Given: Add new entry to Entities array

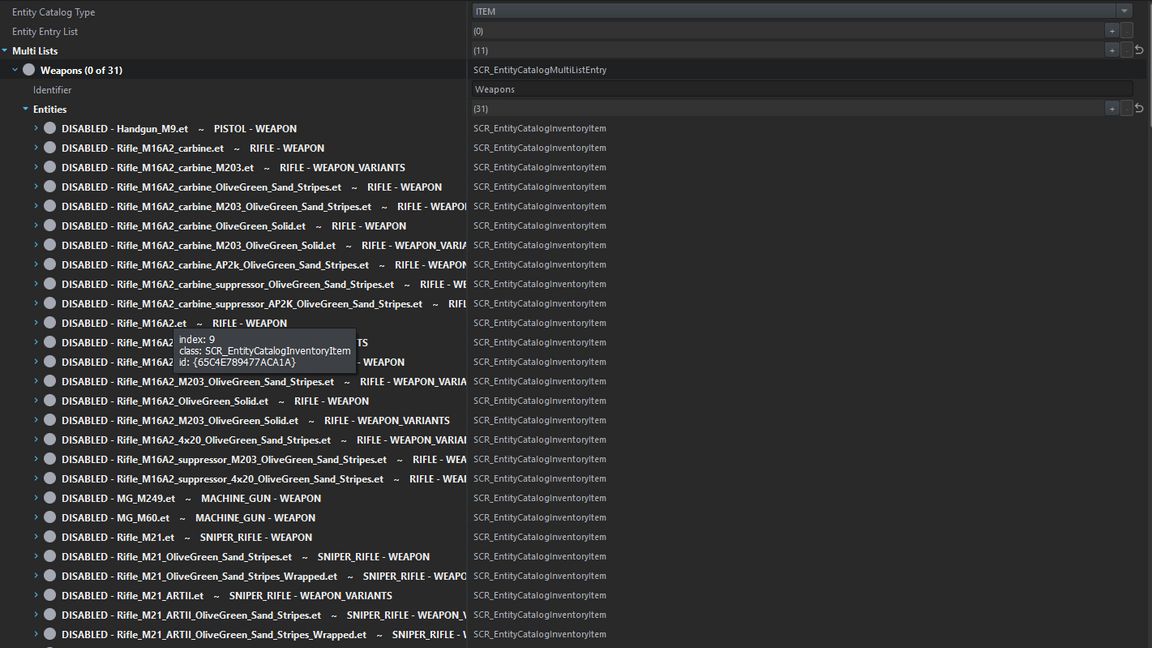Looking at the screenshot, I should click(1111, 108).
